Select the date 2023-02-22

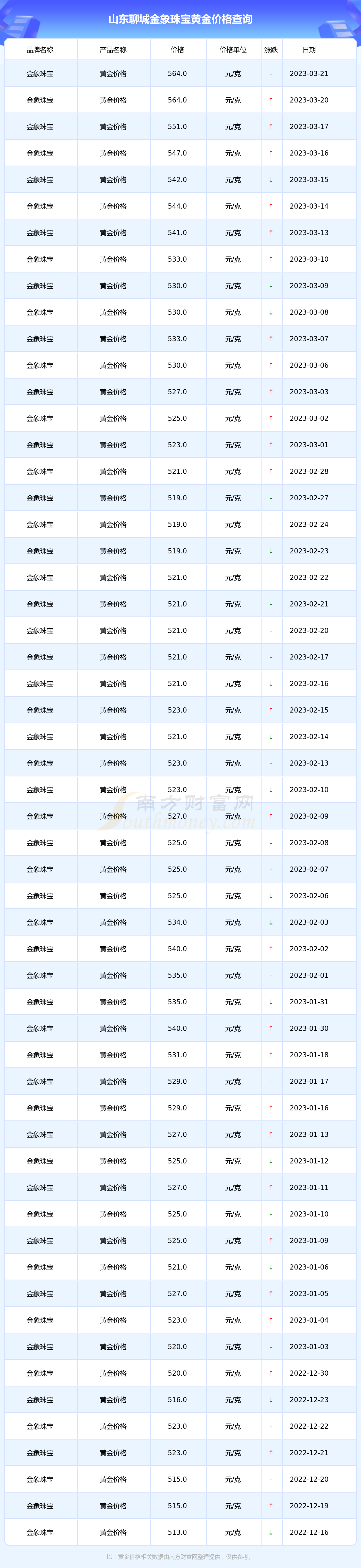(x=309, y=578)
